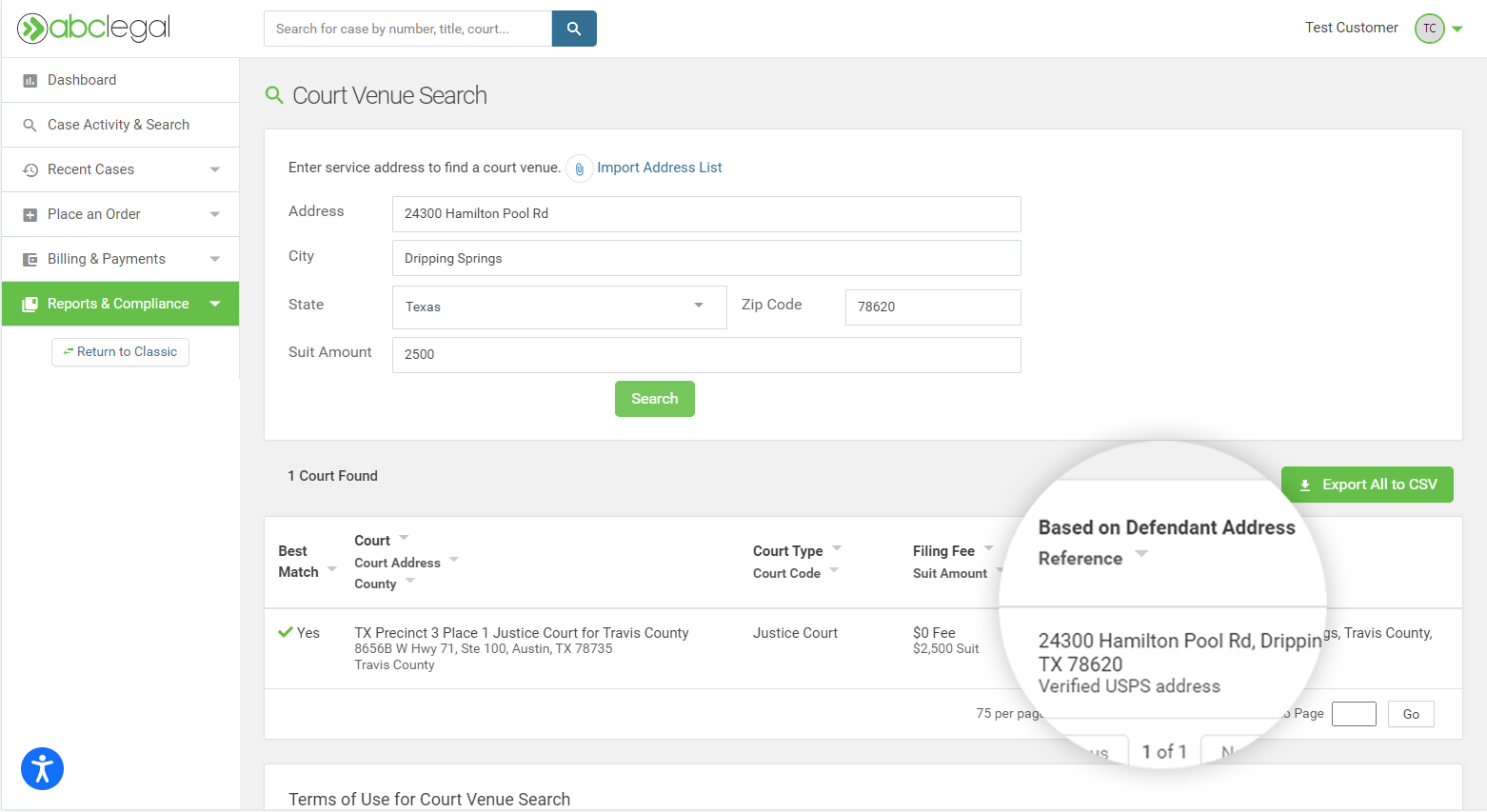Click the magnifier search button in header
The image size is (1487, 812).
click(x=574, y=29)
